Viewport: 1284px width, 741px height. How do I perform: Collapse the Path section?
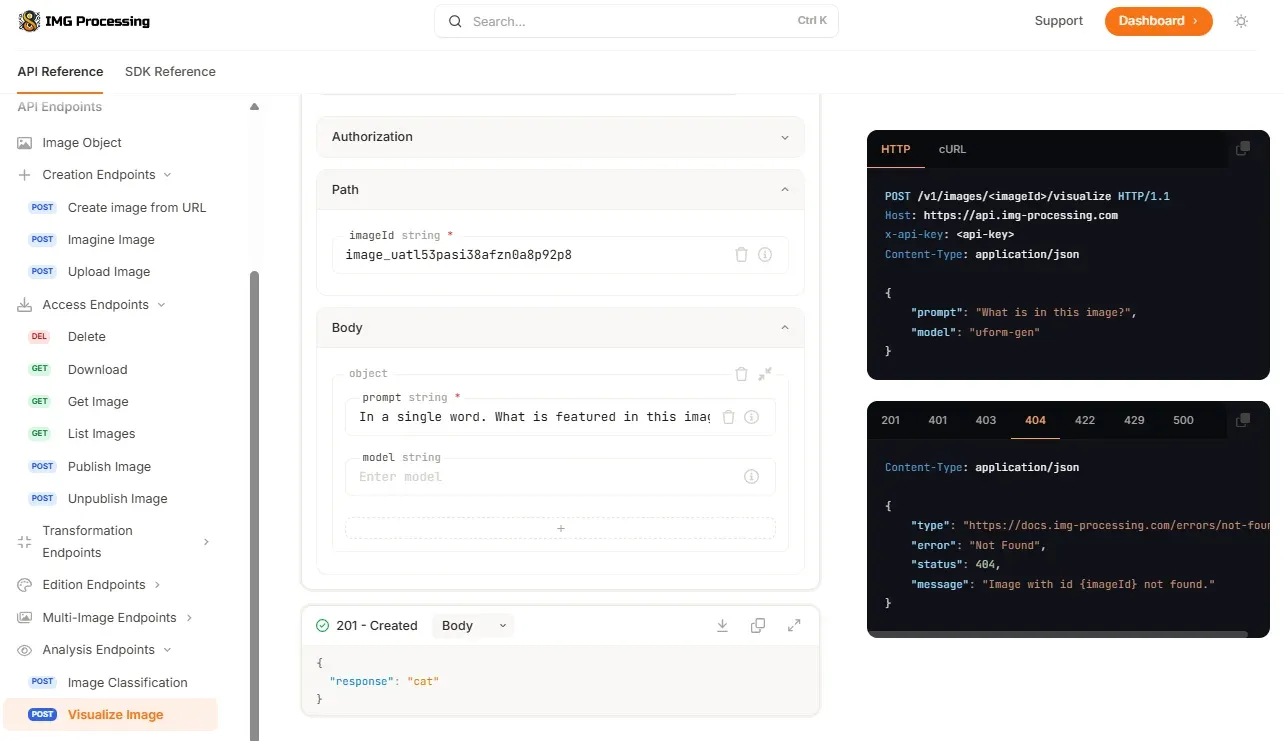[784, 190]
